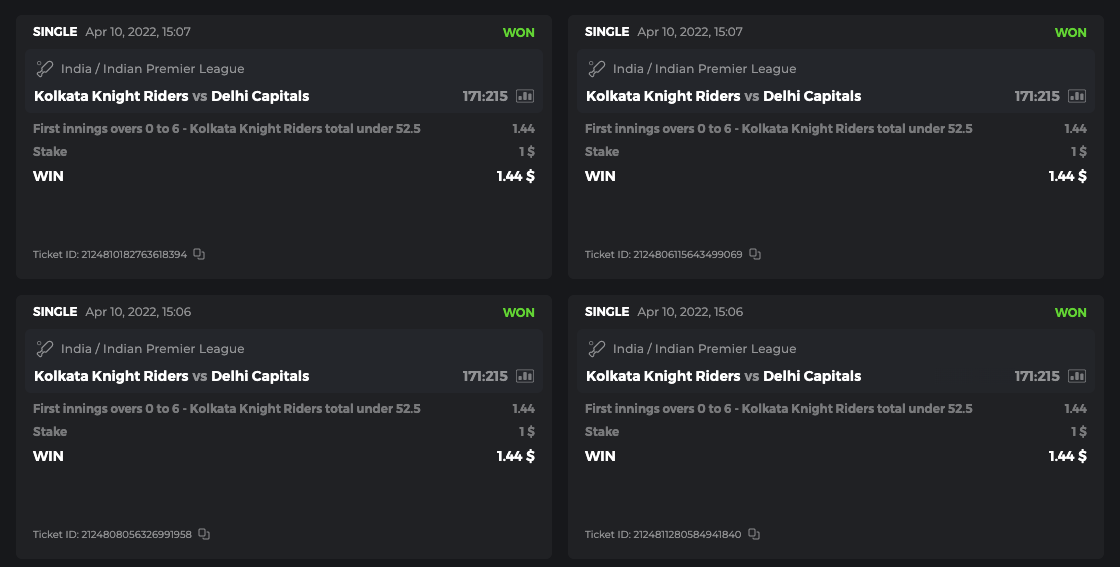Copy ticket ID ending in 991958
Image resolution: width=1120 pixels, height=567 pixels.
(x=204, y=534)
